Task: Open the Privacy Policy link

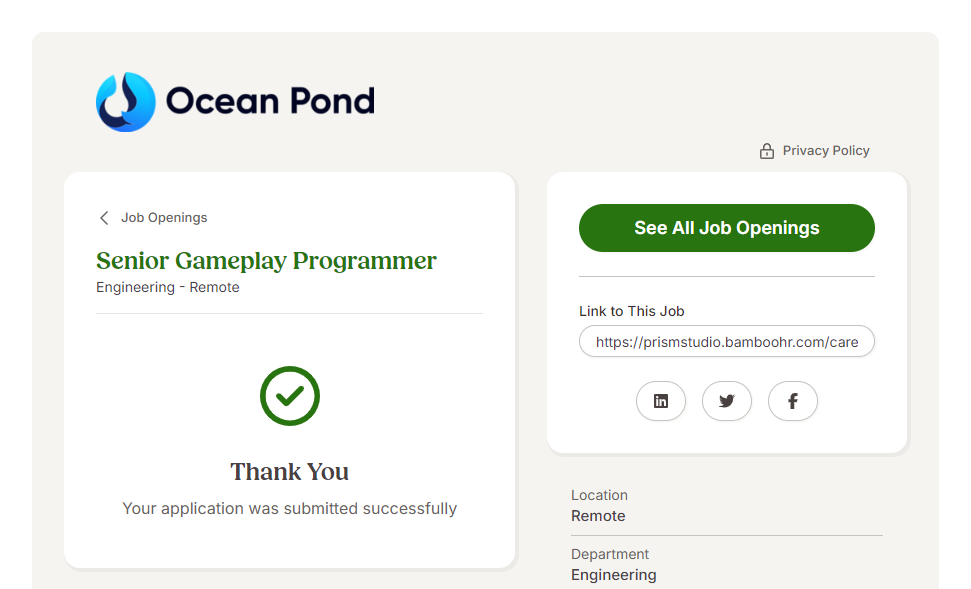Action: pos(825,151)
